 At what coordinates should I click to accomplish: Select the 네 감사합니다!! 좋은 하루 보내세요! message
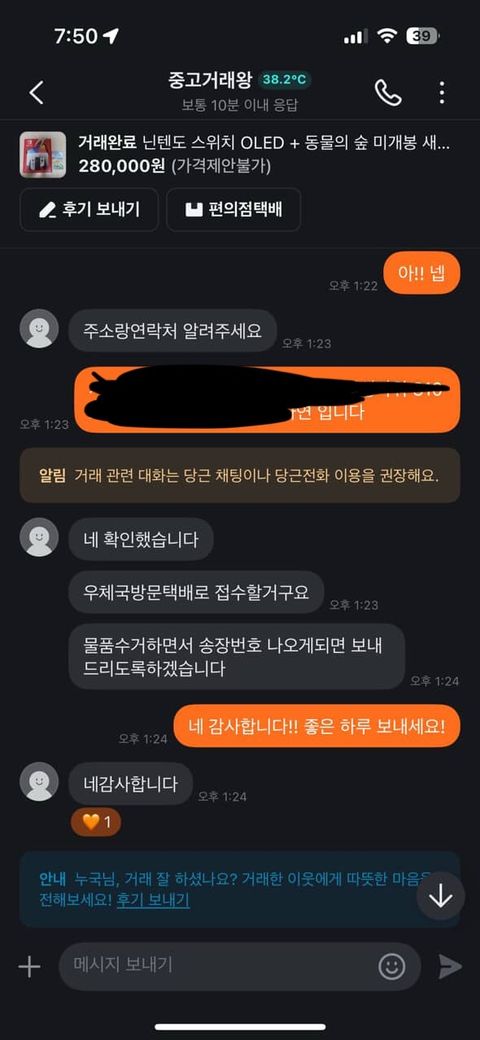[317, 723]
